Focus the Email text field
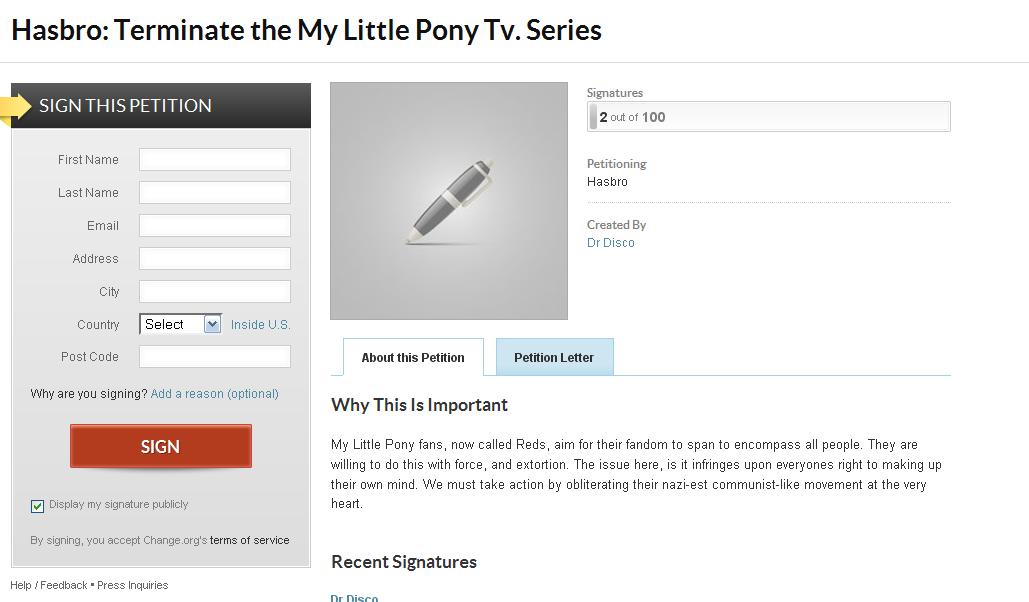 tap(215, 226)
